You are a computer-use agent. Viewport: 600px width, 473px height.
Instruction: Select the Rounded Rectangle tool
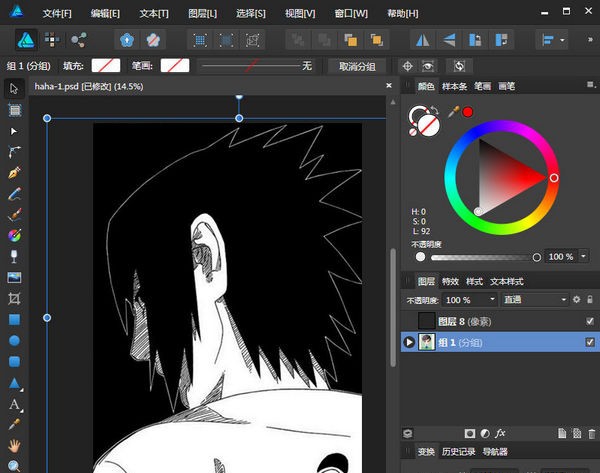(x=14, y=361)
